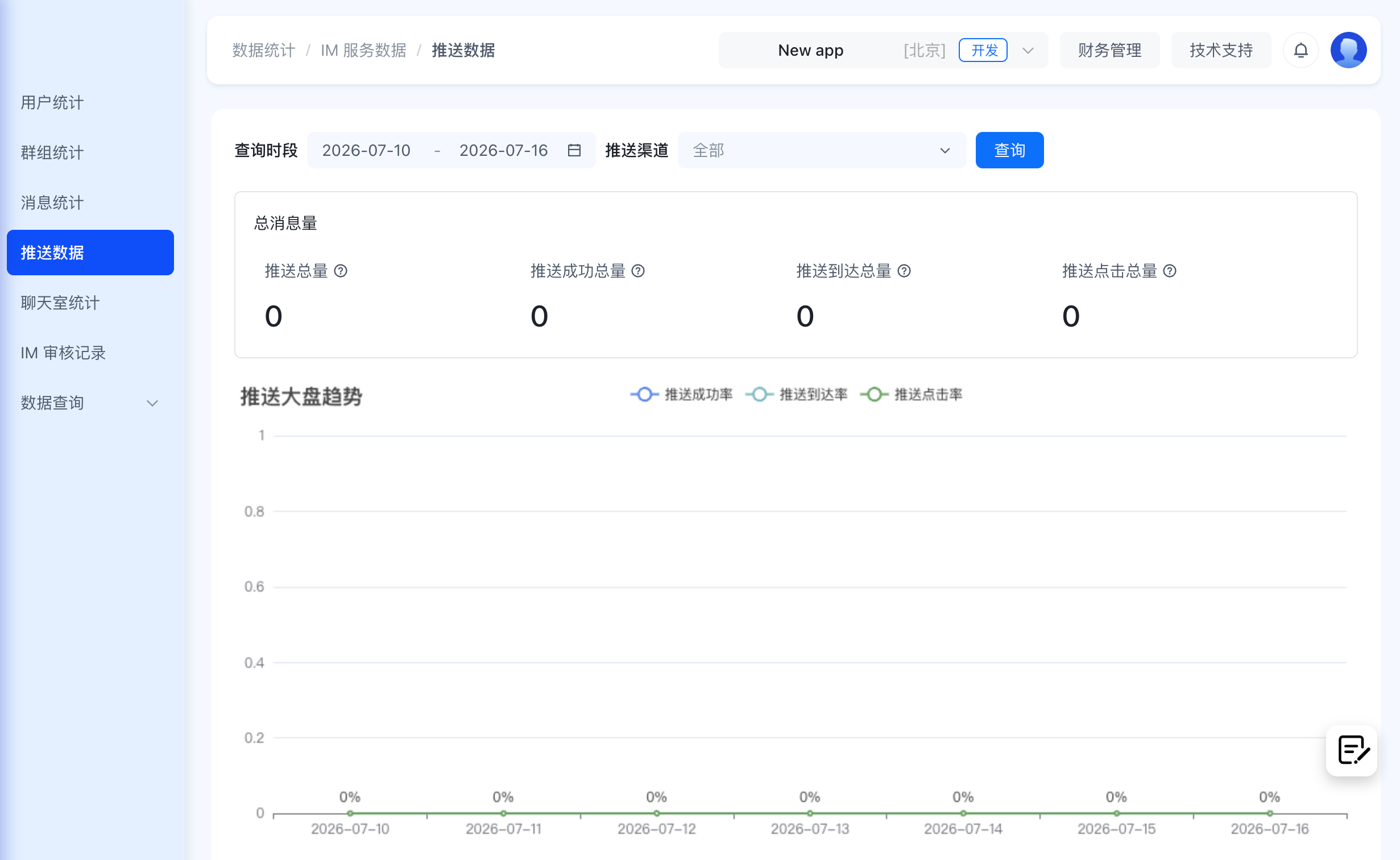Toggle 推送成功率 legend series
Image resolution: width=1400 pixels, height=860 pixels.
click(681, 394)
